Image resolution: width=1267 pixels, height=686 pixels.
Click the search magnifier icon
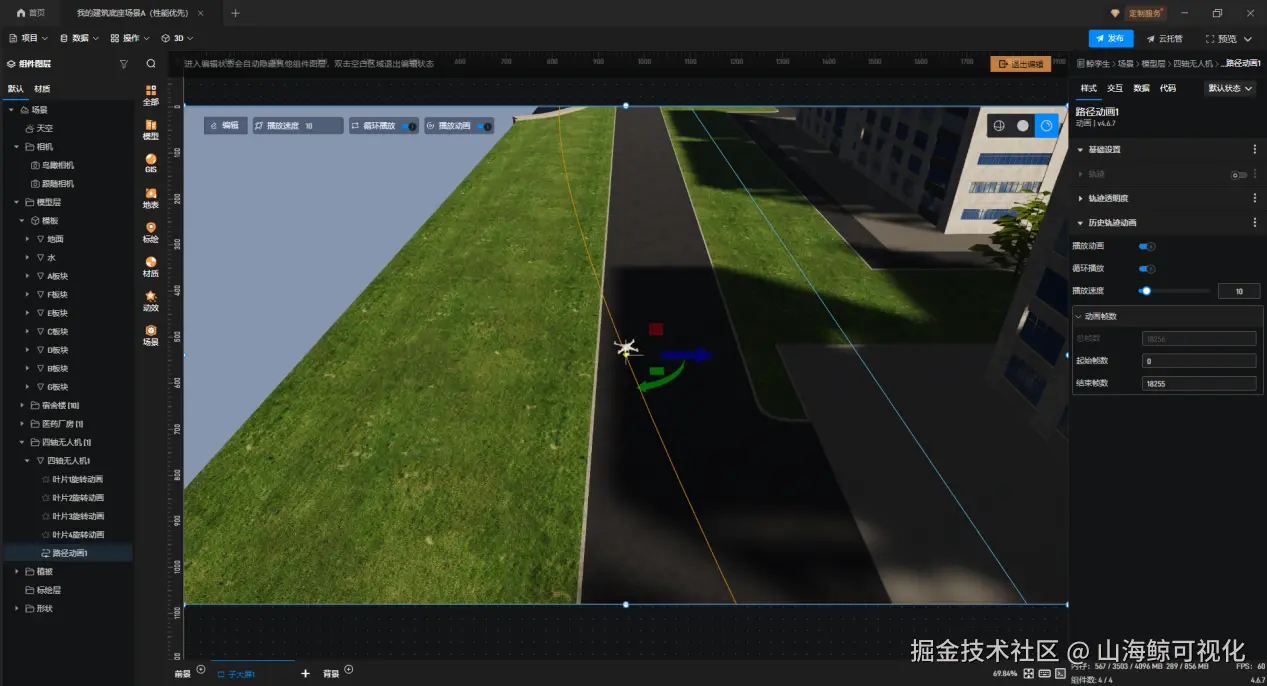pos(151,63)
